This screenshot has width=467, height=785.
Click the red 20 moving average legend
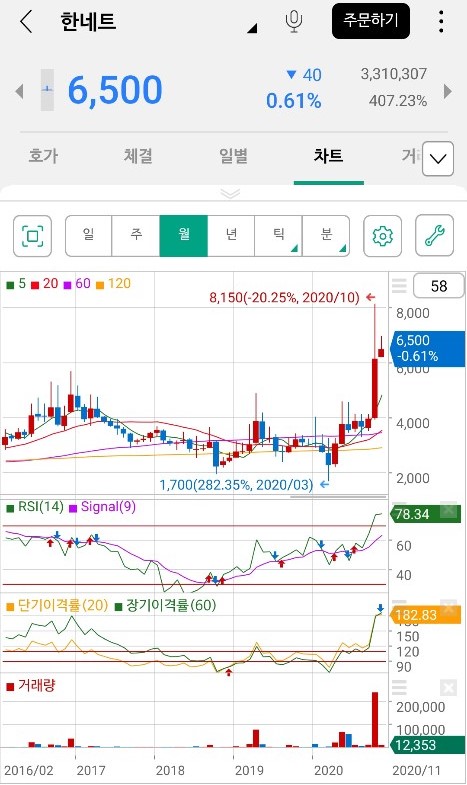(45, 284)
